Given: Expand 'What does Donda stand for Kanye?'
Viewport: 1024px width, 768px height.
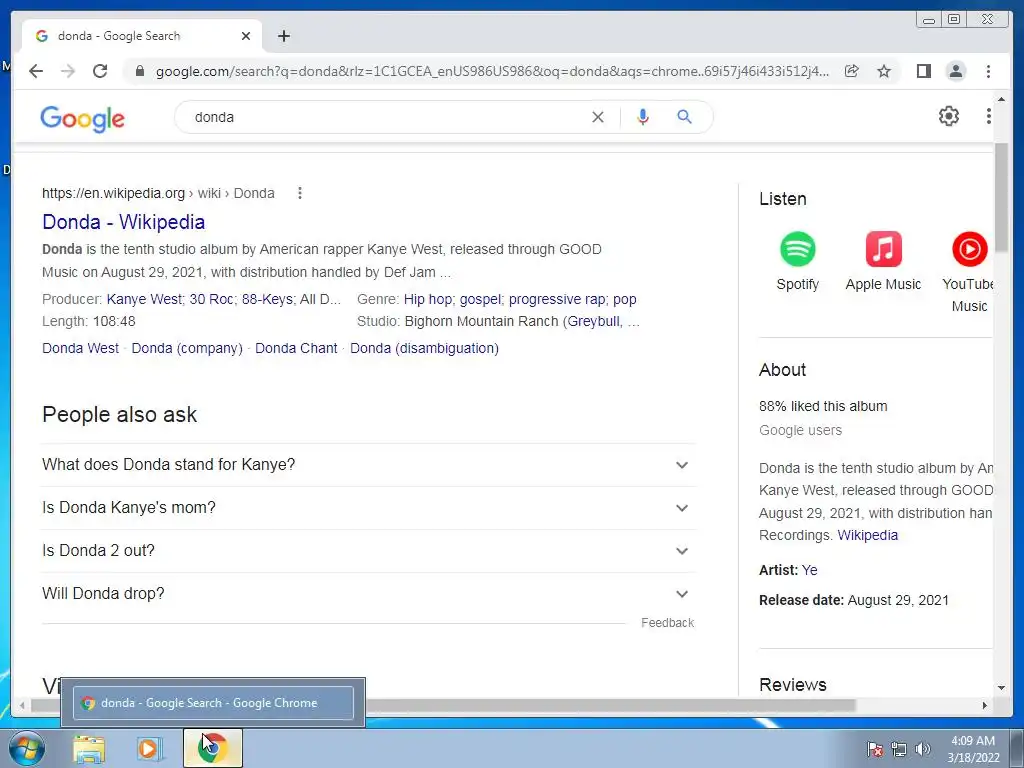Looking at the screenshot, I should [368, 465].
